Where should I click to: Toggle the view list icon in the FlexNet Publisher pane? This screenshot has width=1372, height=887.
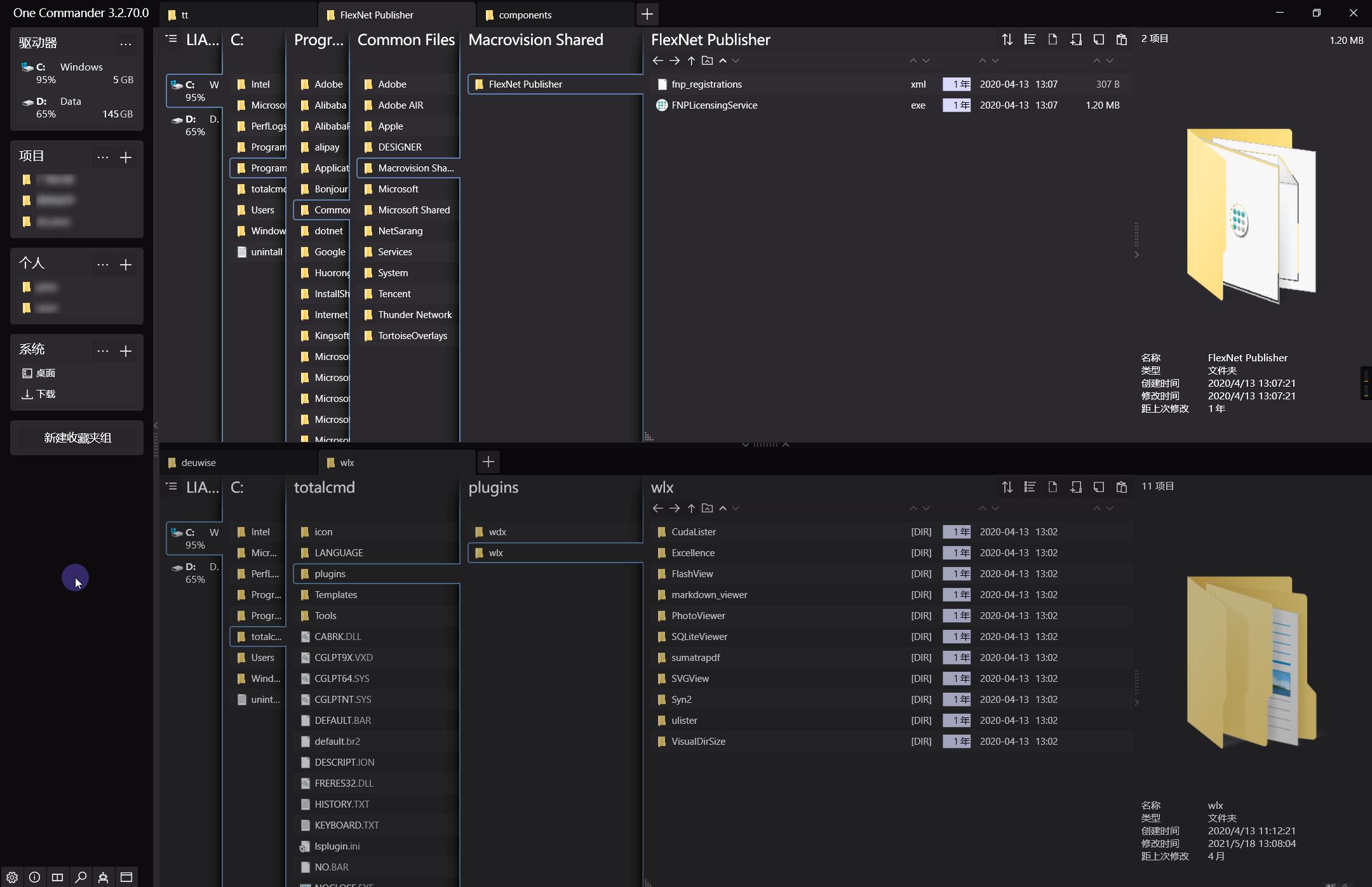(1030, 39)
